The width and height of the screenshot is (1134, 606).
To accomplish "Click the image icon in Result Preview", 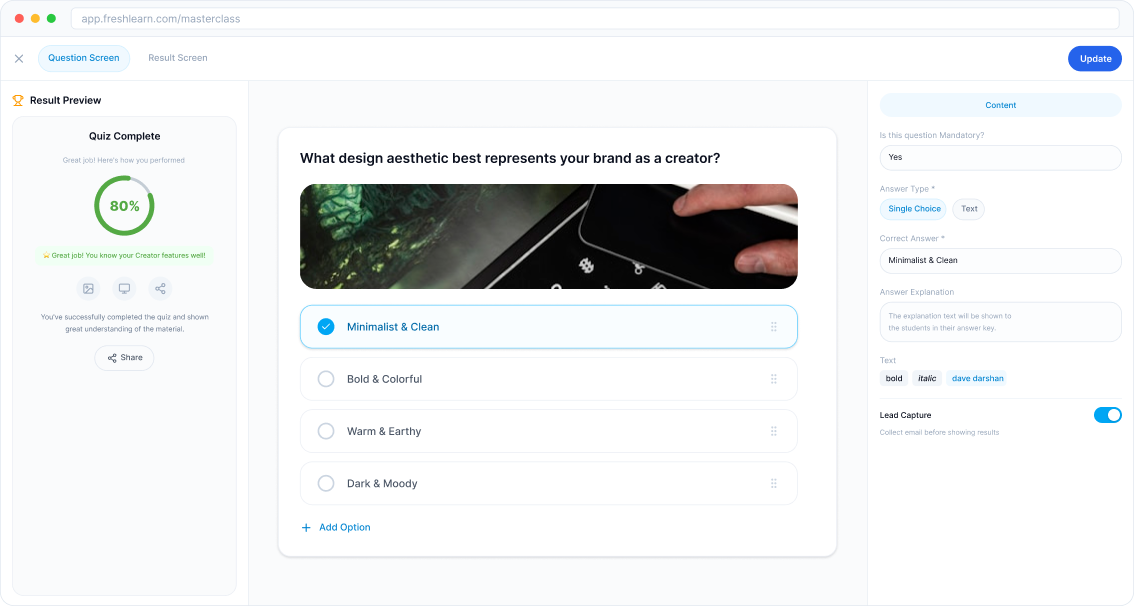I will coord(88,289).
